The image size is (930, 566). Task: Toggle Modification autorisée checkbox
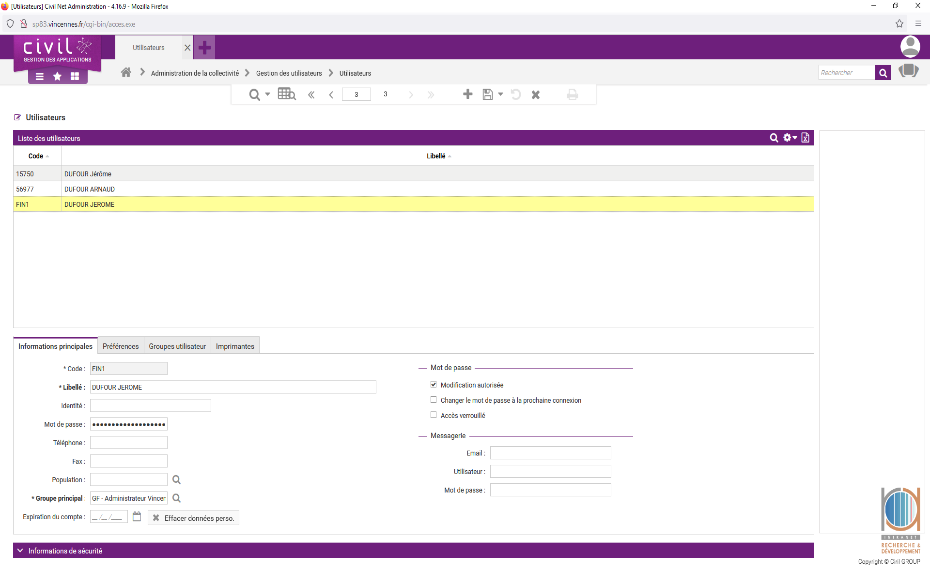(x=434, y=384)
